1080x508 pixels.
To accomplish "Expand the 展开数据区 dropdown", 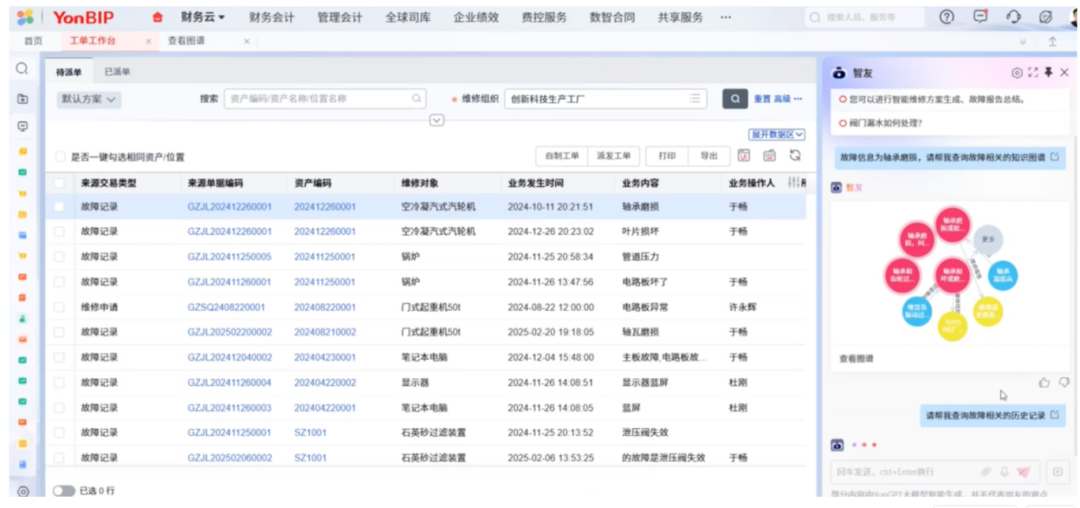I will (x=777, y=134).
